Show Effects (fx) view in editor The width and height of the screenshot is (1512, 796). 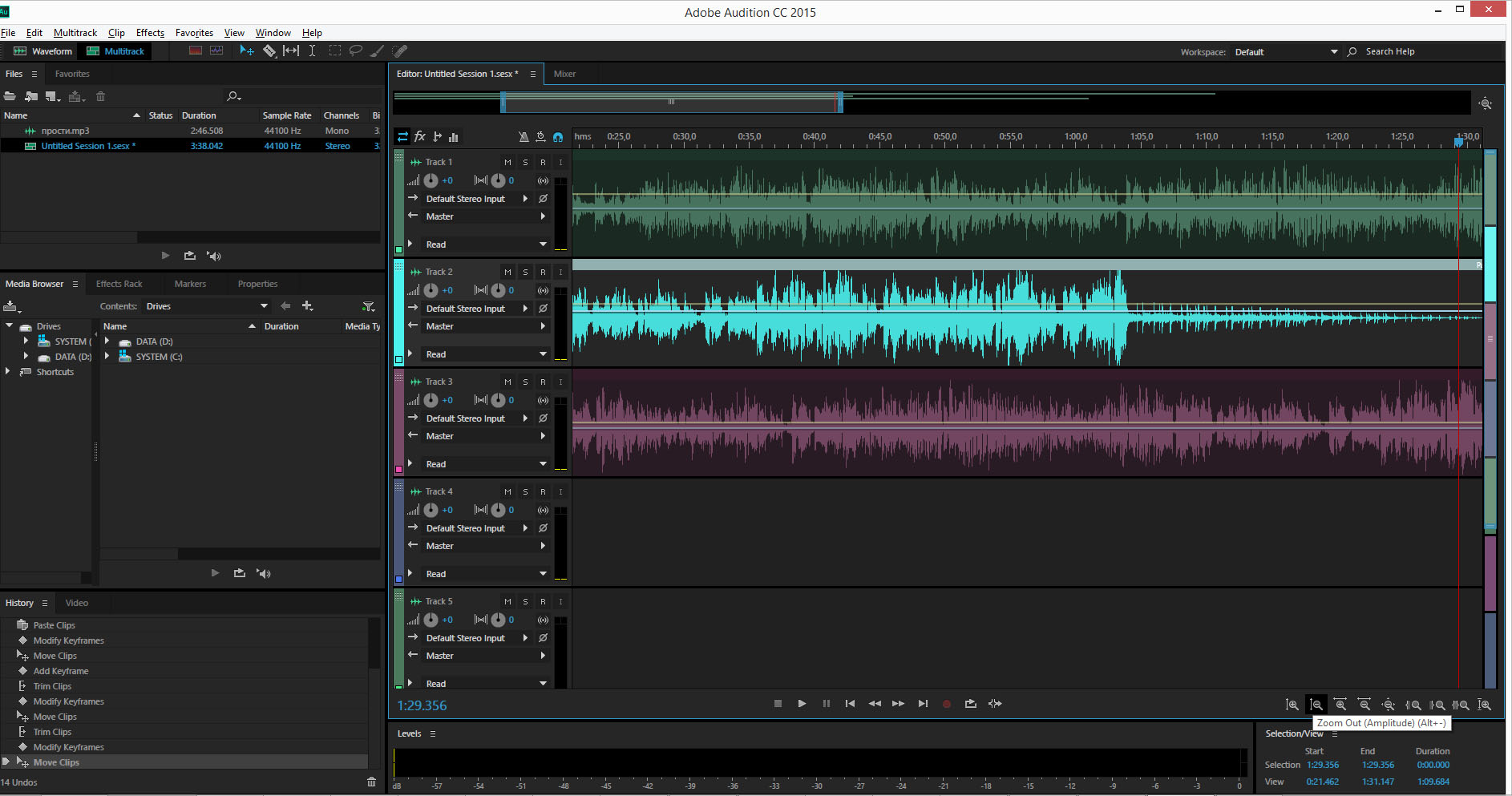click(x=420, y=137)
